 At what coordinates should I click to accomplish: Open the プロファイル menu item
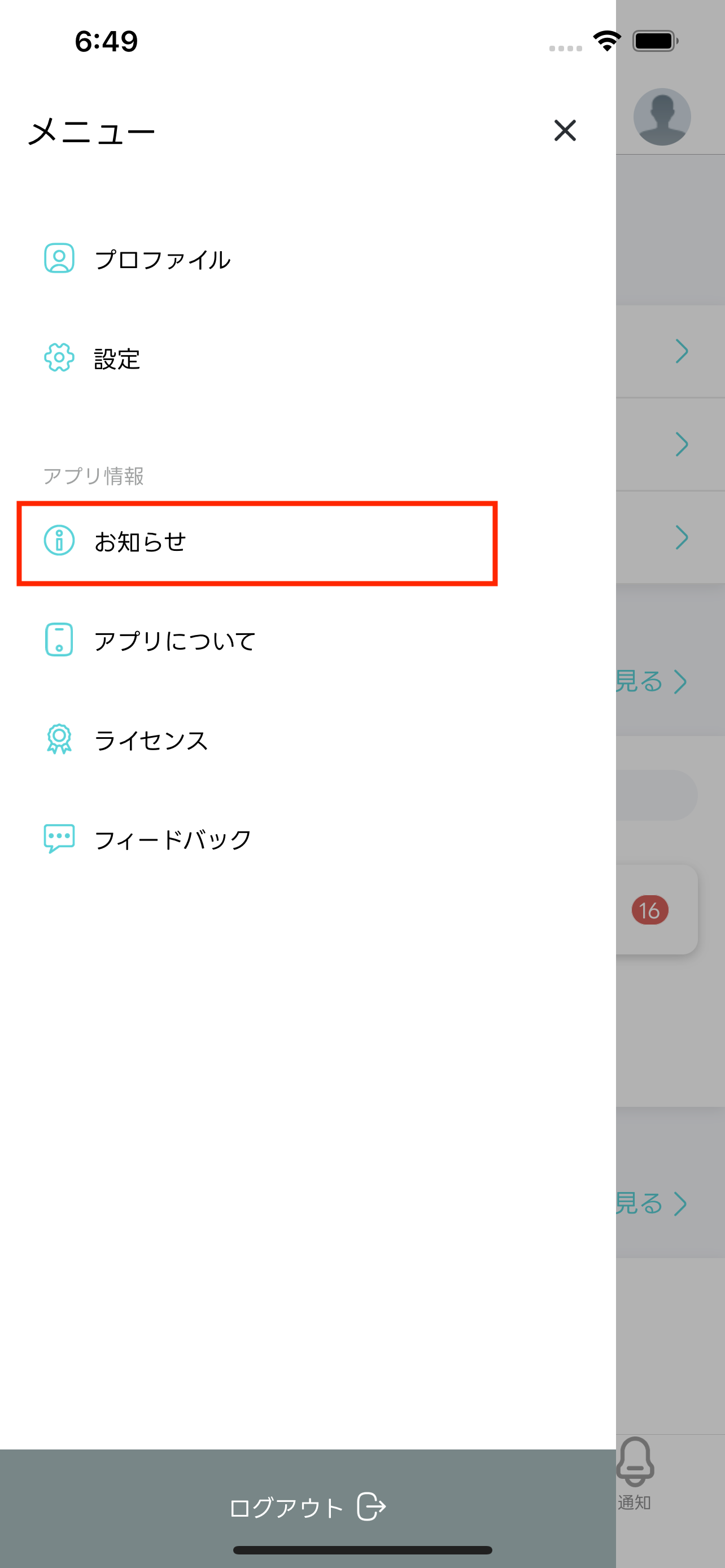(x=163, y=260)
